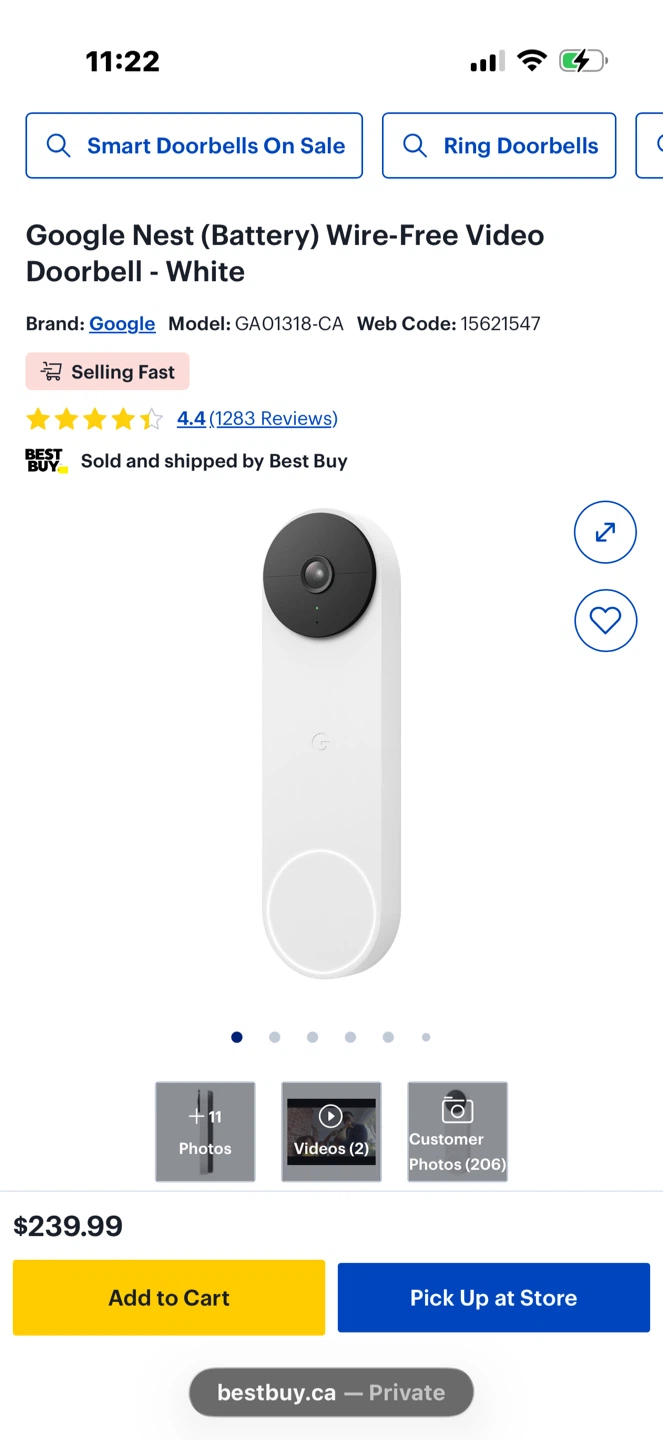663x1440 pixels.
Task: Jump to second carousel image dot
Action: (x=275, y=1037)
